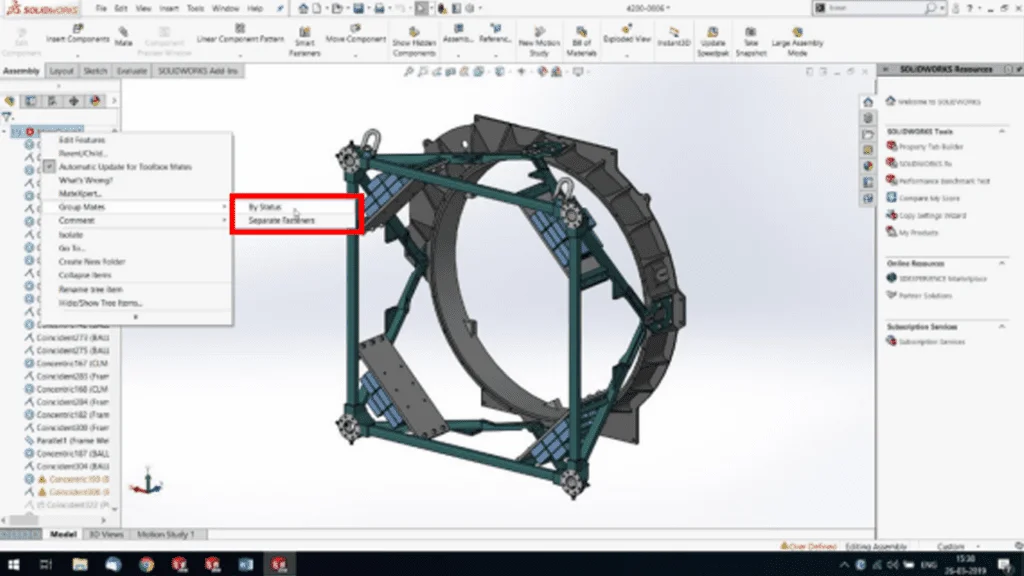Open FeatureManager design tree tab
This screenshot has height=576, width=1024.
pos(9,101)
